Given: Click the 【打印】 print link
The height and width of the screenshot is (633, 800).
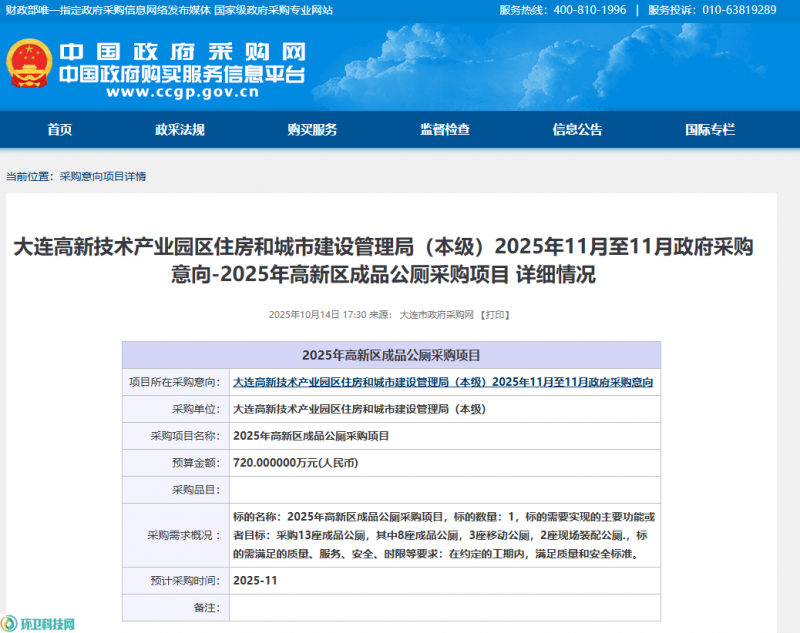Looking at the screenshot, I should (495, 314).
